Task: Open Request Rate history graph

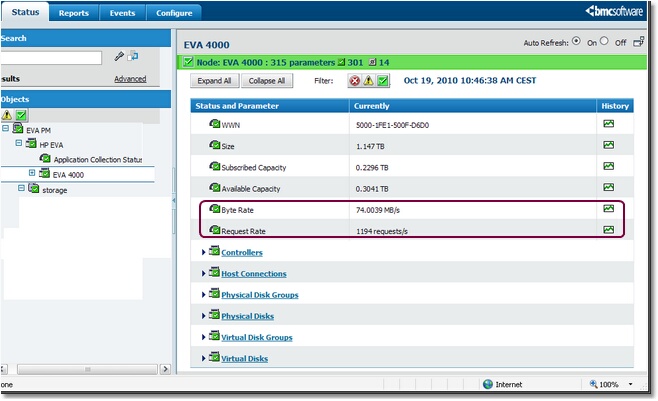Action: tap(608, 230)
